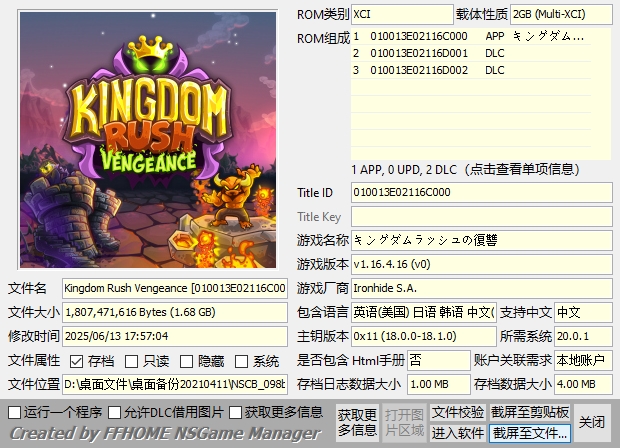The image size is (620, 448).
Task: Select ROM row 010013E02116D002 DLC
Action: (471, 70)
